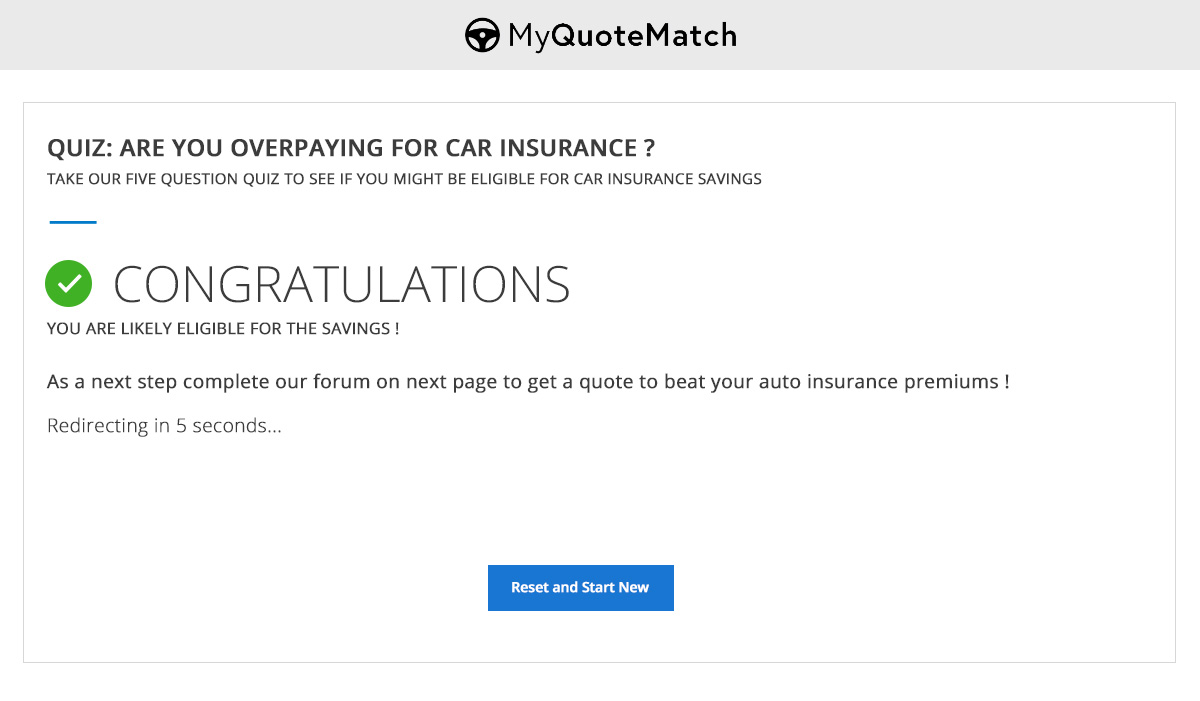Click the Reset and Start New button
The width and height of the screenshot is (1200, 701).
point(581,588)
